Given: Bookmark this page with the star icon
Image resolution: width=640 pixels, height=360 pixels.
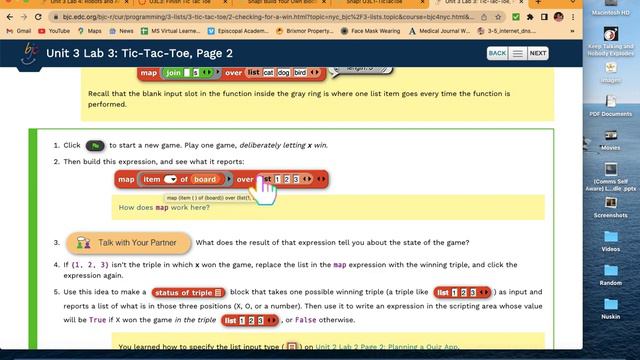Looking at the screenshot, I should [498, 17].
